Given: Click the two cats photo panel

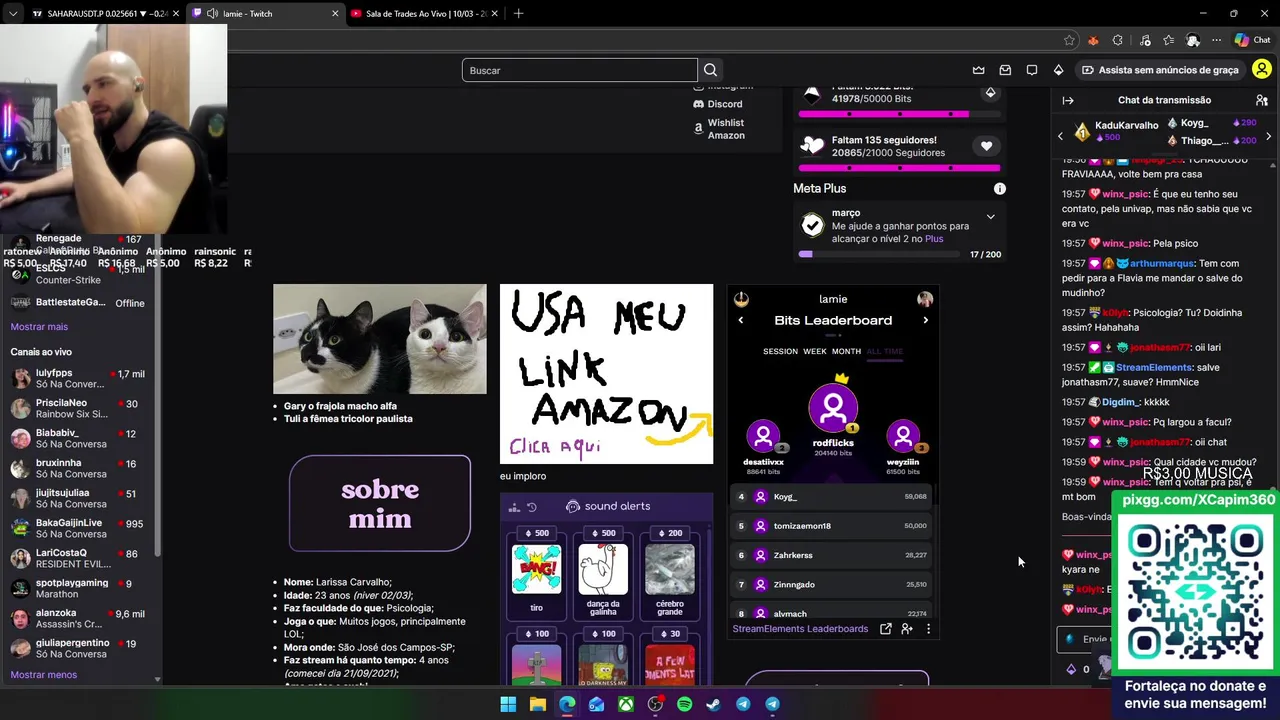Looking at the screenshot, I should tap(380, 339).
